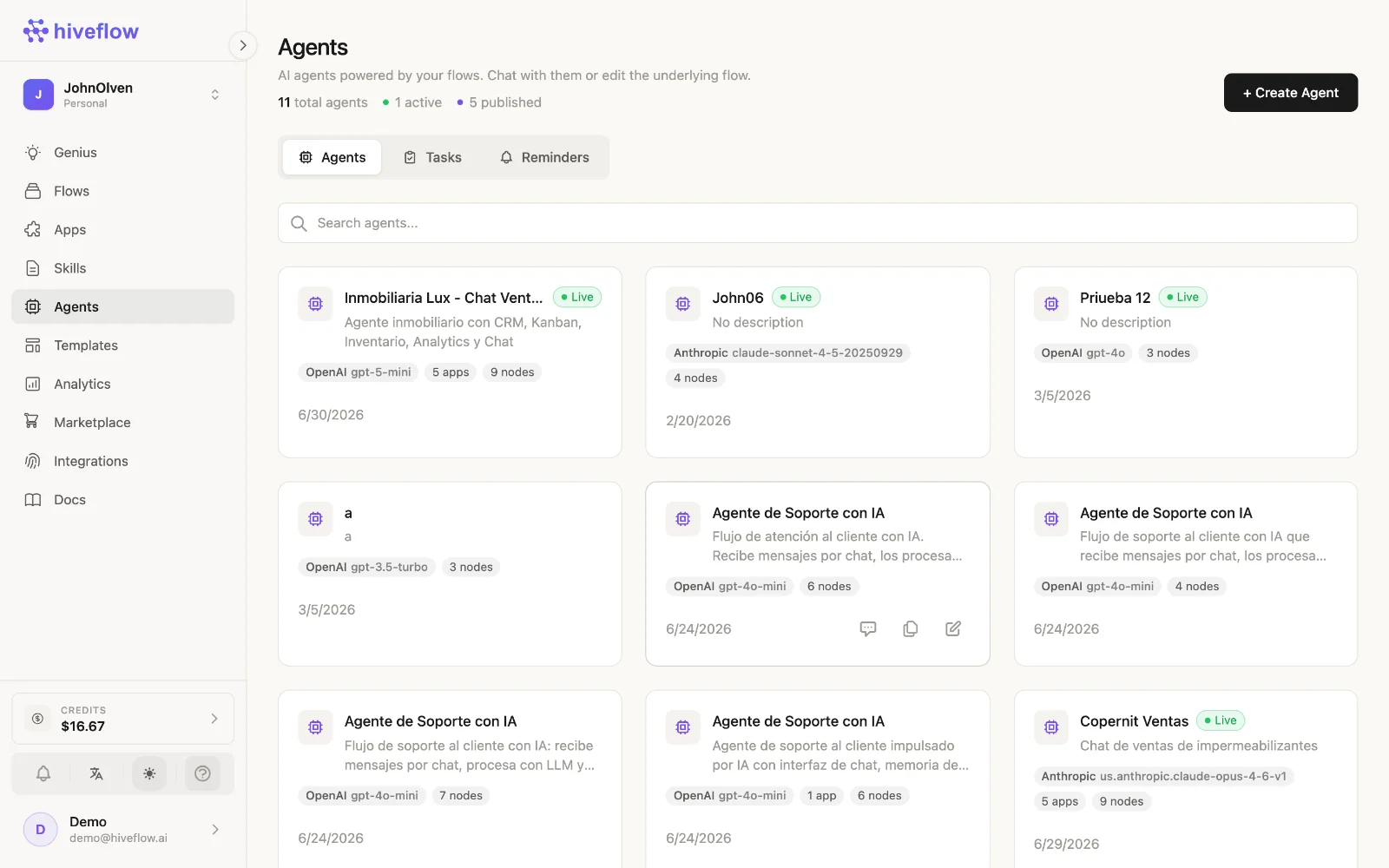The height and width of the screenshot is (868, 1389).
Task: Click the Inmobiliaria Lux chip icon
Action: coord(316,304)
